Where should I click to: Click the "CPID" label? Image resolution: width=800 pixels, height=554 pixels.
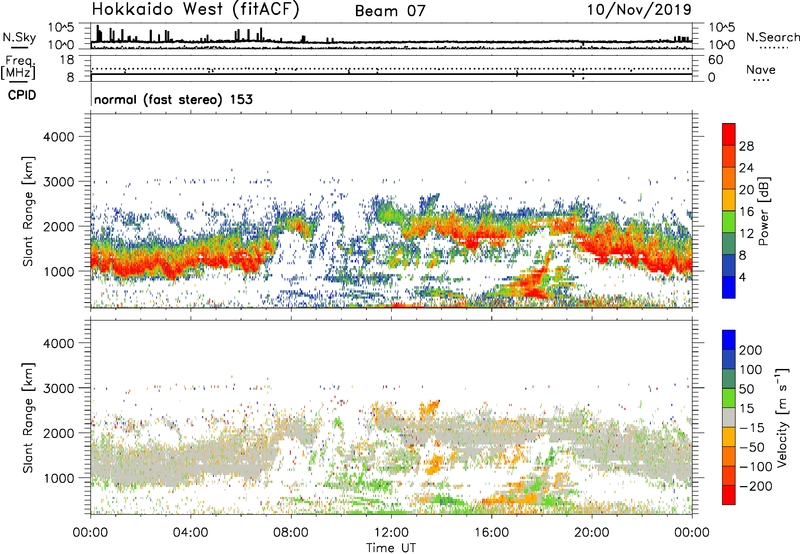22,95
